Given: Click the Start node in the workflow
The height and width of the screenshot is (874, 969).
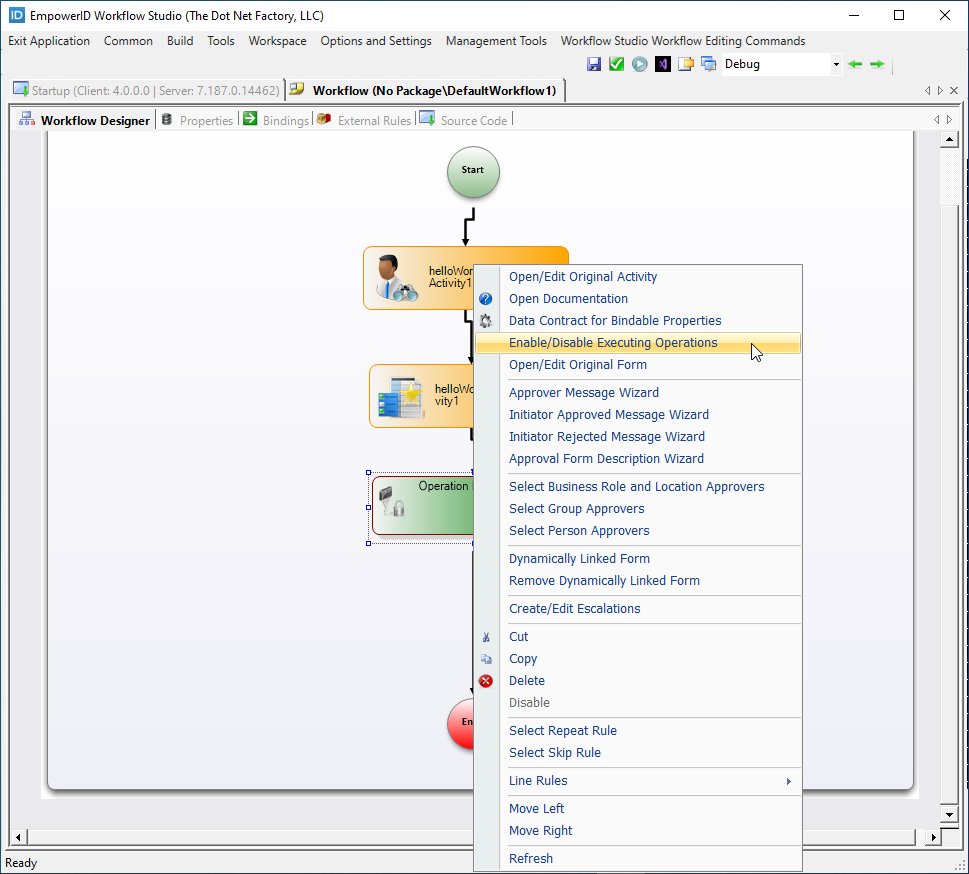Looking at the screenshot, I should [473, 171].
